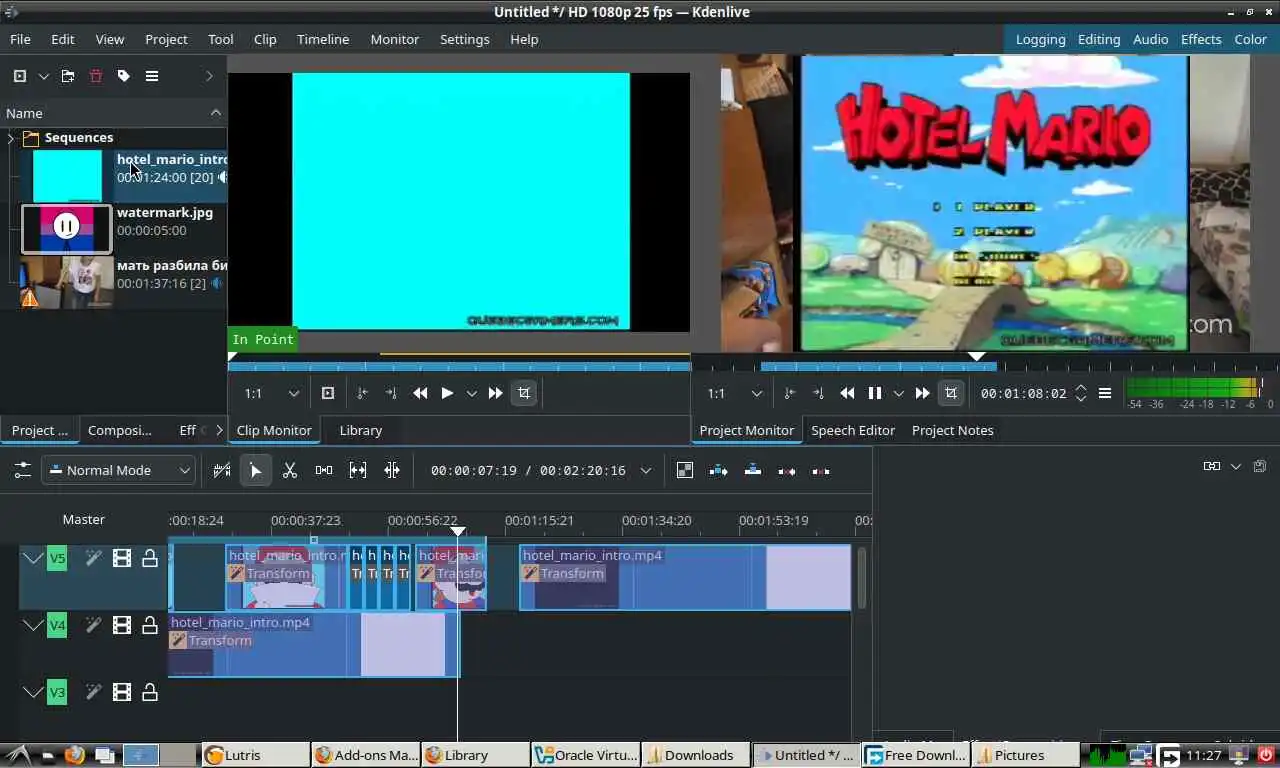
Task: Select the Spacer tool
Action: [x=324, y=470]
